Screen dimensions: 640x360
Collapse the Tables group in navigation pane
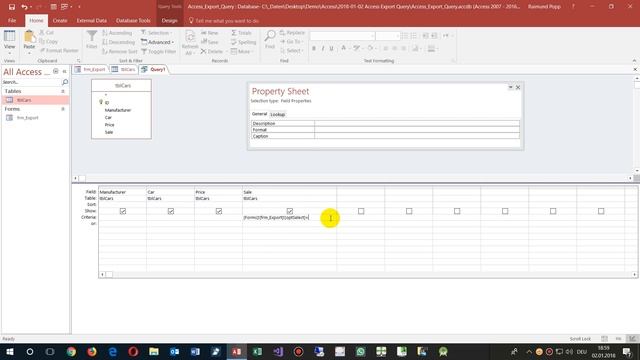63,91
